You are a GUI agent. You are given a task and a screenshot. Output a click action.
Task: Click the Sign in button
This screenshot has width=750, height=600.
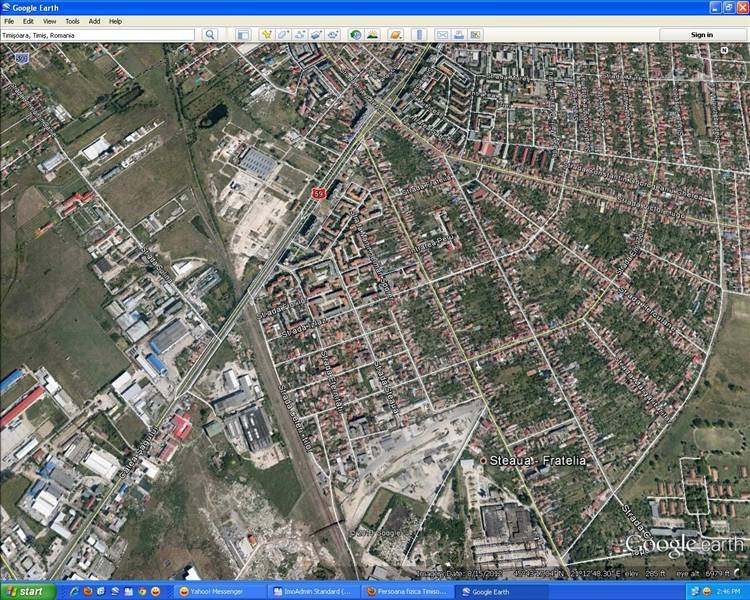(701, 35)
